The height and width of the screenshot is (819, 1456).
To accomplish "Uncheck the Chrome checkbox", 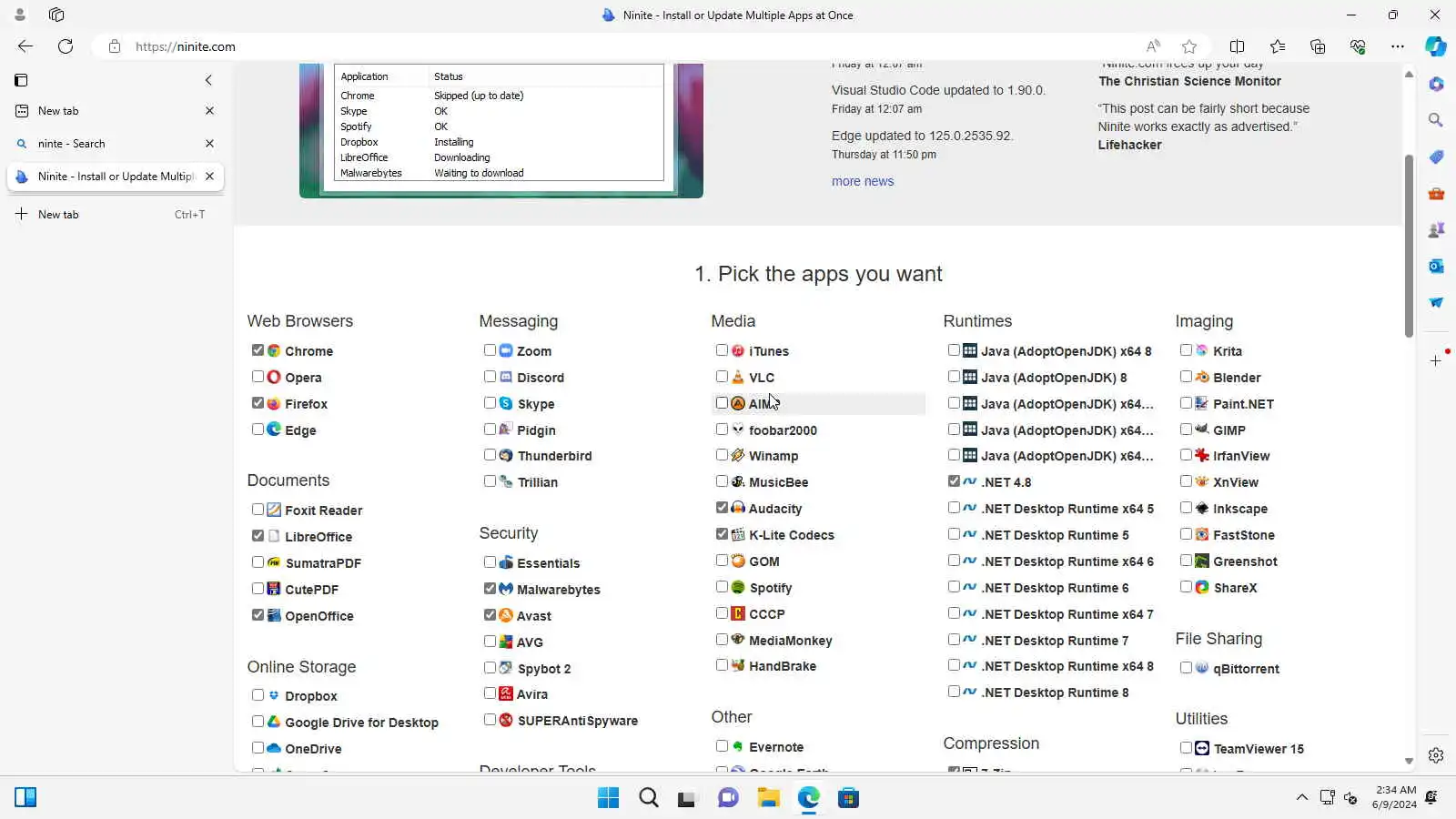I will tap(258, 350).
